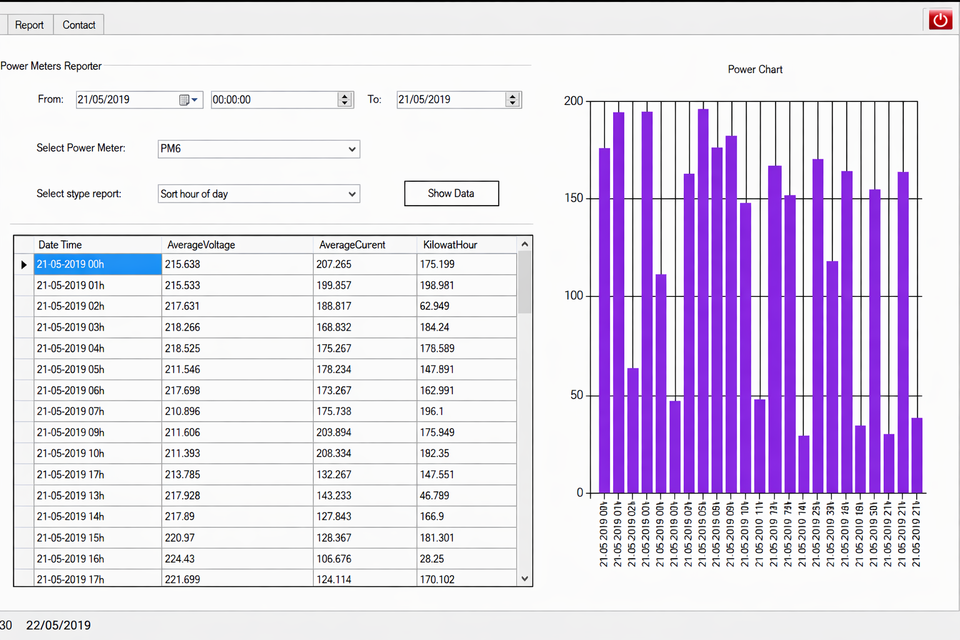Click the table scrollbar down arrow
This screenshot has height=640, width=960.
coord(524,578)
